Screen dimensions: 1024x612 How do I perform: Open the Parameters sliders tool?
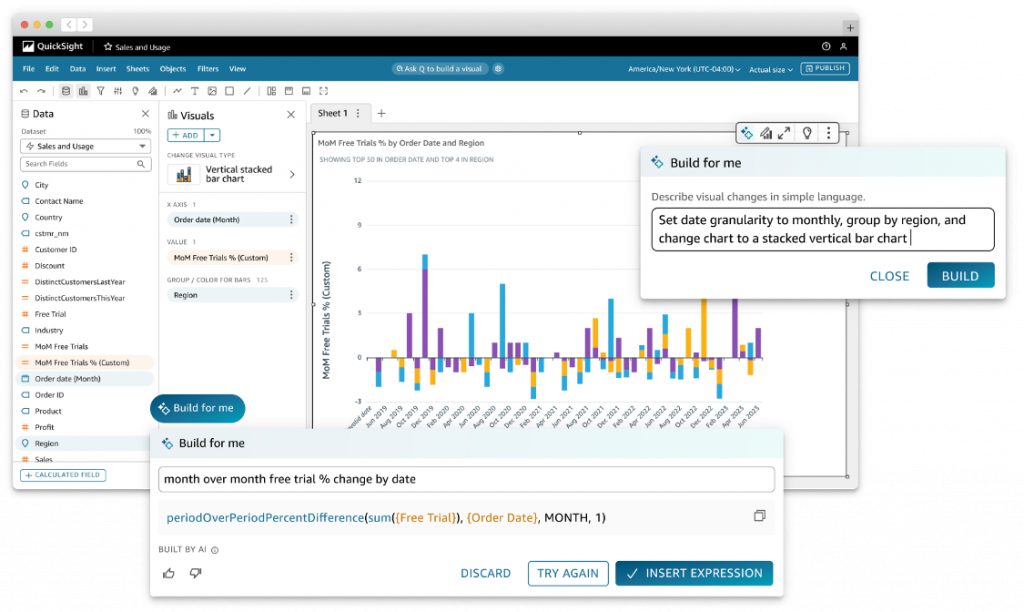tap(118, 91)
